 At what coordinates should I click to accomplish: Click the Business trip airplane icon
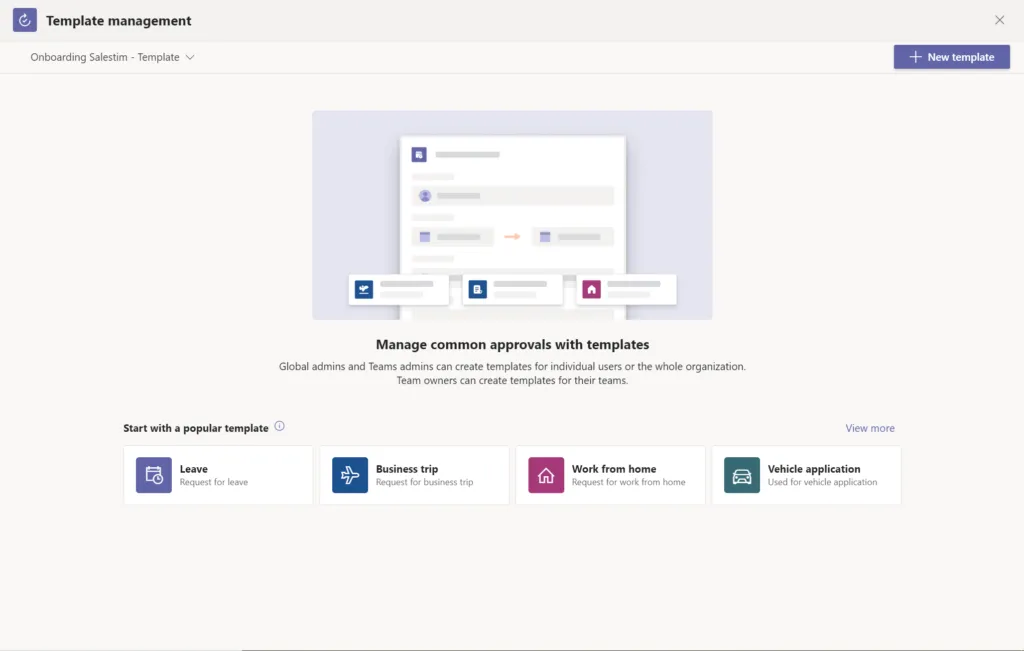350,475
